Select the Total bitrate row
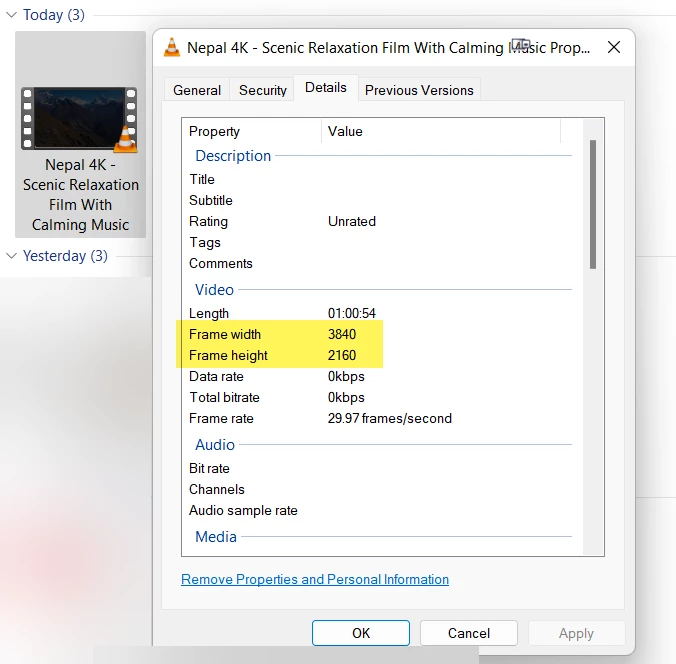This screenshot has height=664, width=676. pyautogui.click(x=381, y=398)
